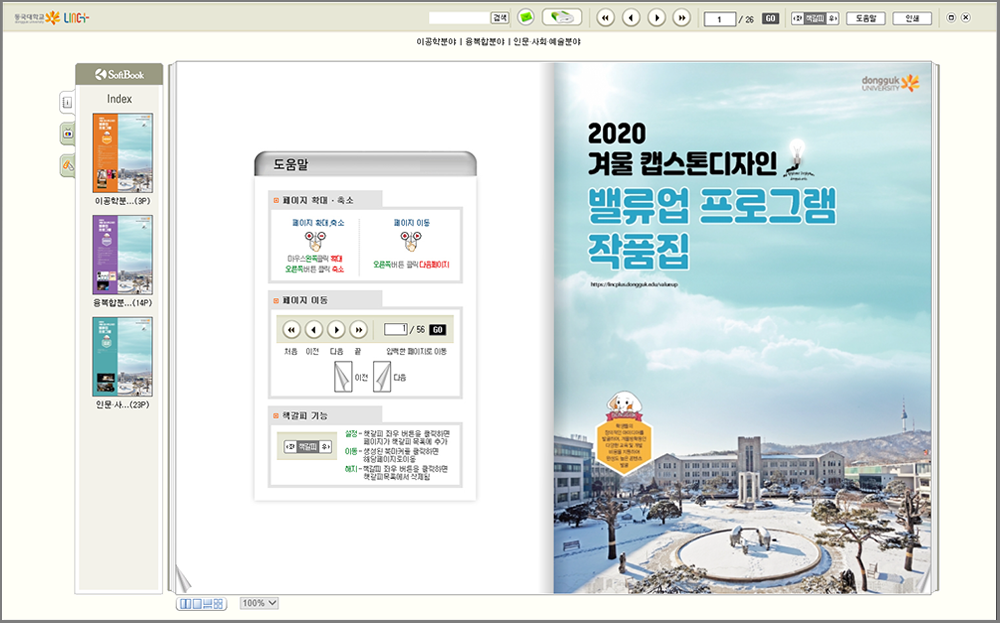Screen dimensions: 1000x623
Task: Click the USB drive download icon
Action: [x=562, y=17]
